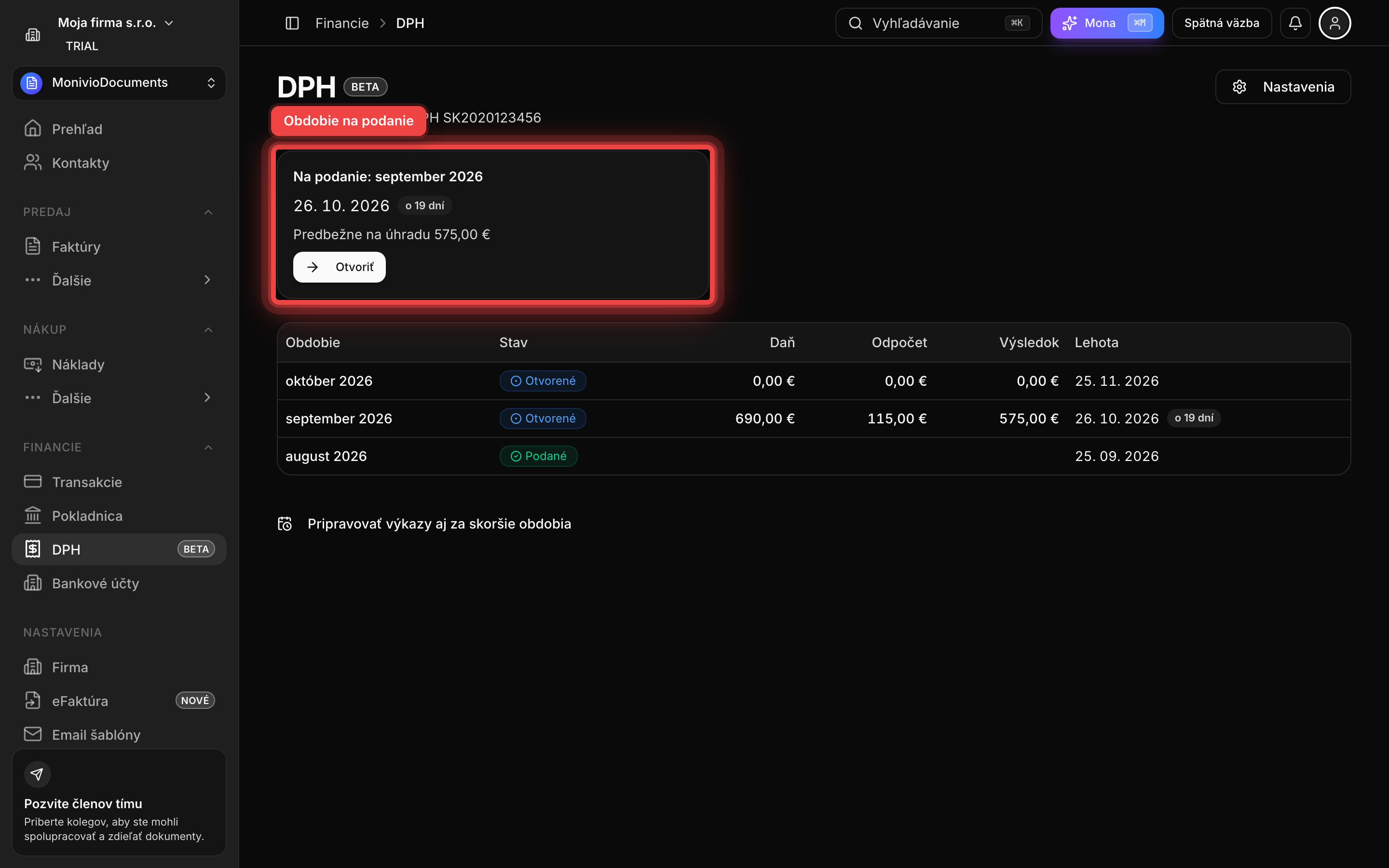Click the paper plane invite icon
Viewport: 1389px width, 868px height.
37,774
